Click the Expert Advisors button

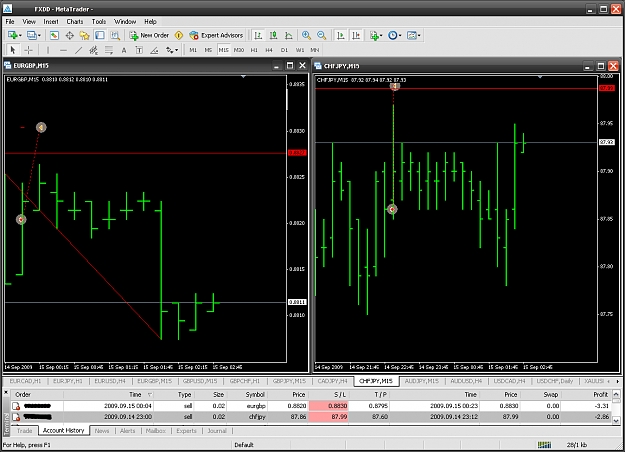tap(216, 35)
